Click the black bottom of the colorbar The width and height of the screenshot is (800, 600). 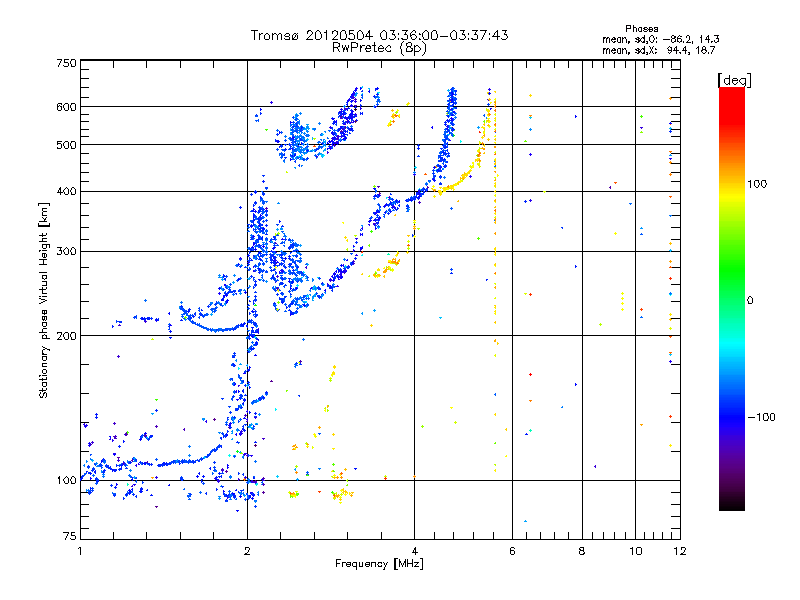732,503
